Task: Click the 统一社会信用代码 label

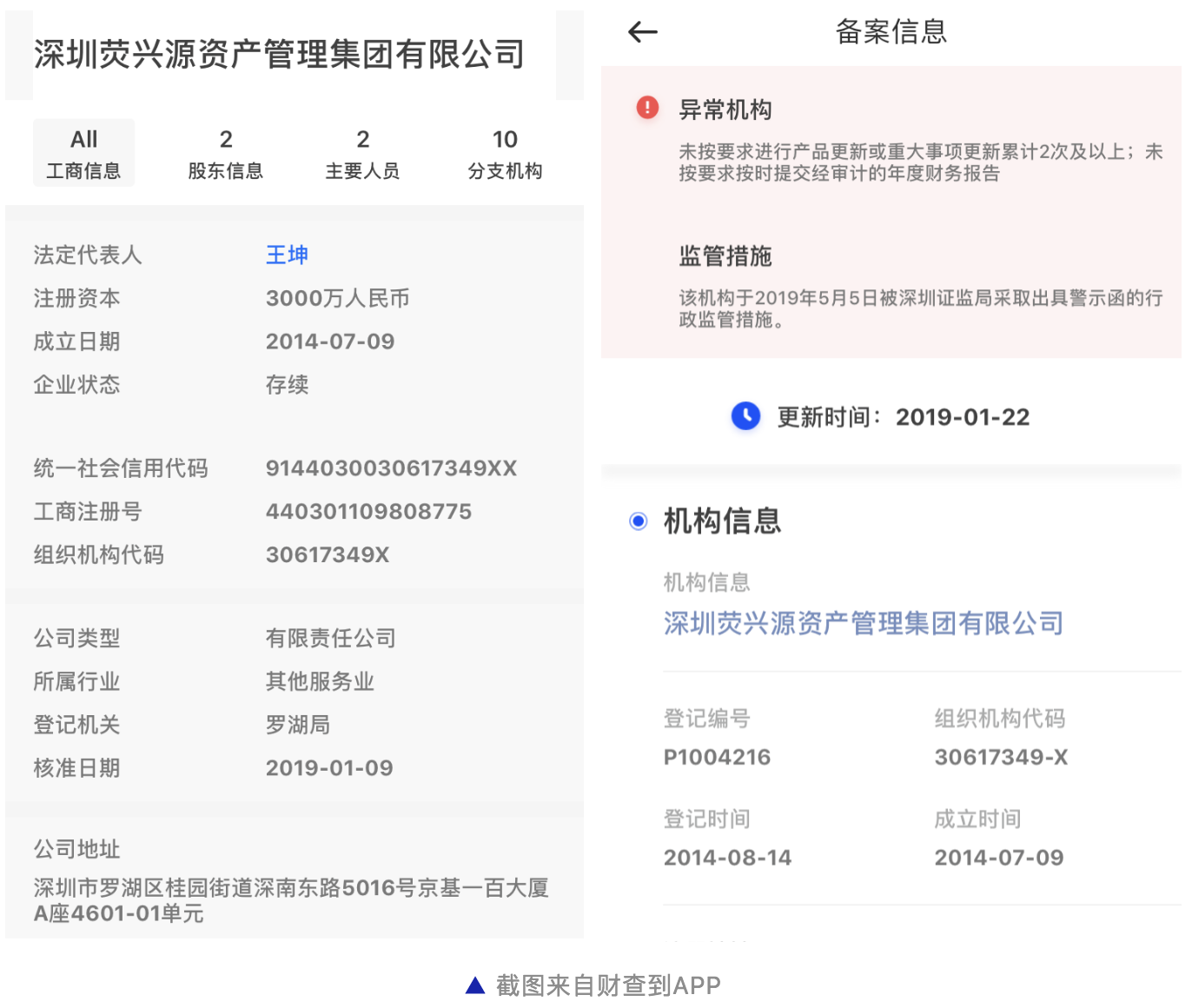Action: [121, 468]
